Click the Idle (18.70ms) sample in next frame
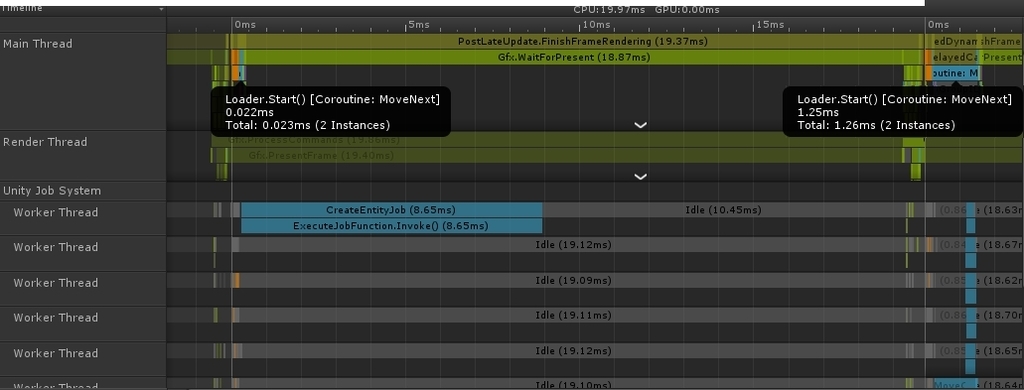 pos(999,315)
